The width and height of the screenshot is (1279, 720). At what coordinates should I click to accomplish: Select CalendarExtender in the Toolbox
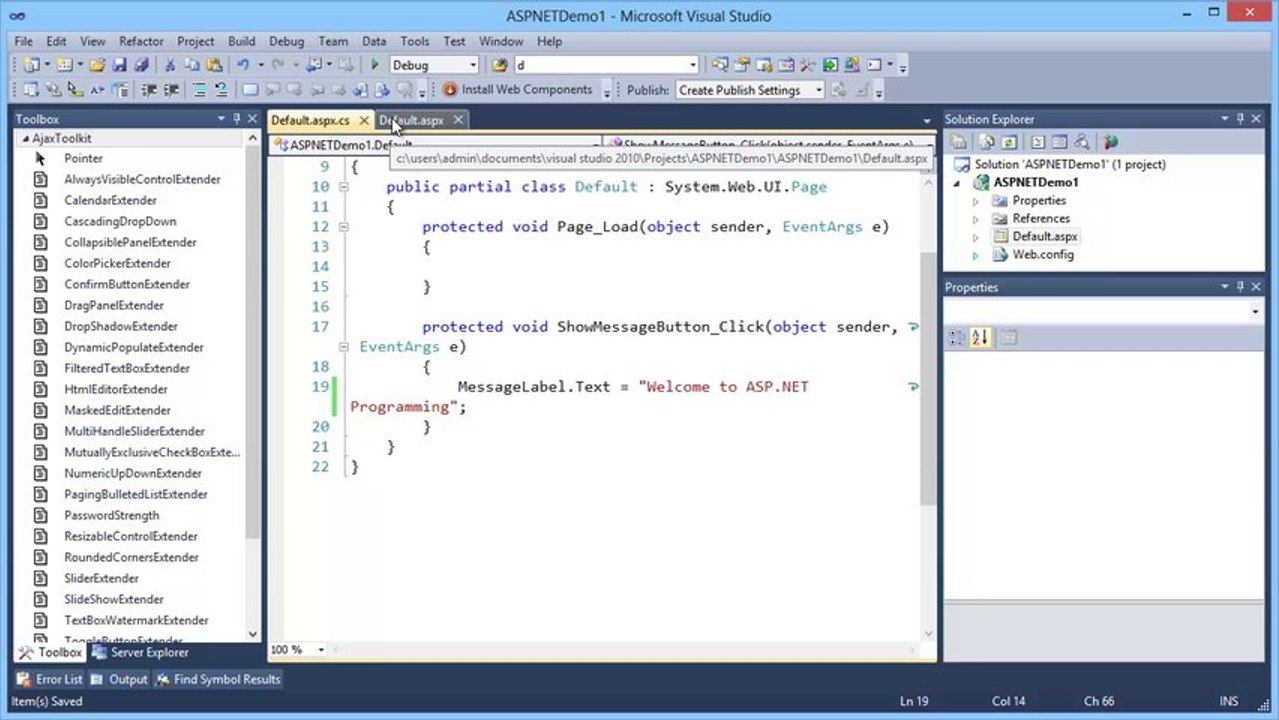110,200
